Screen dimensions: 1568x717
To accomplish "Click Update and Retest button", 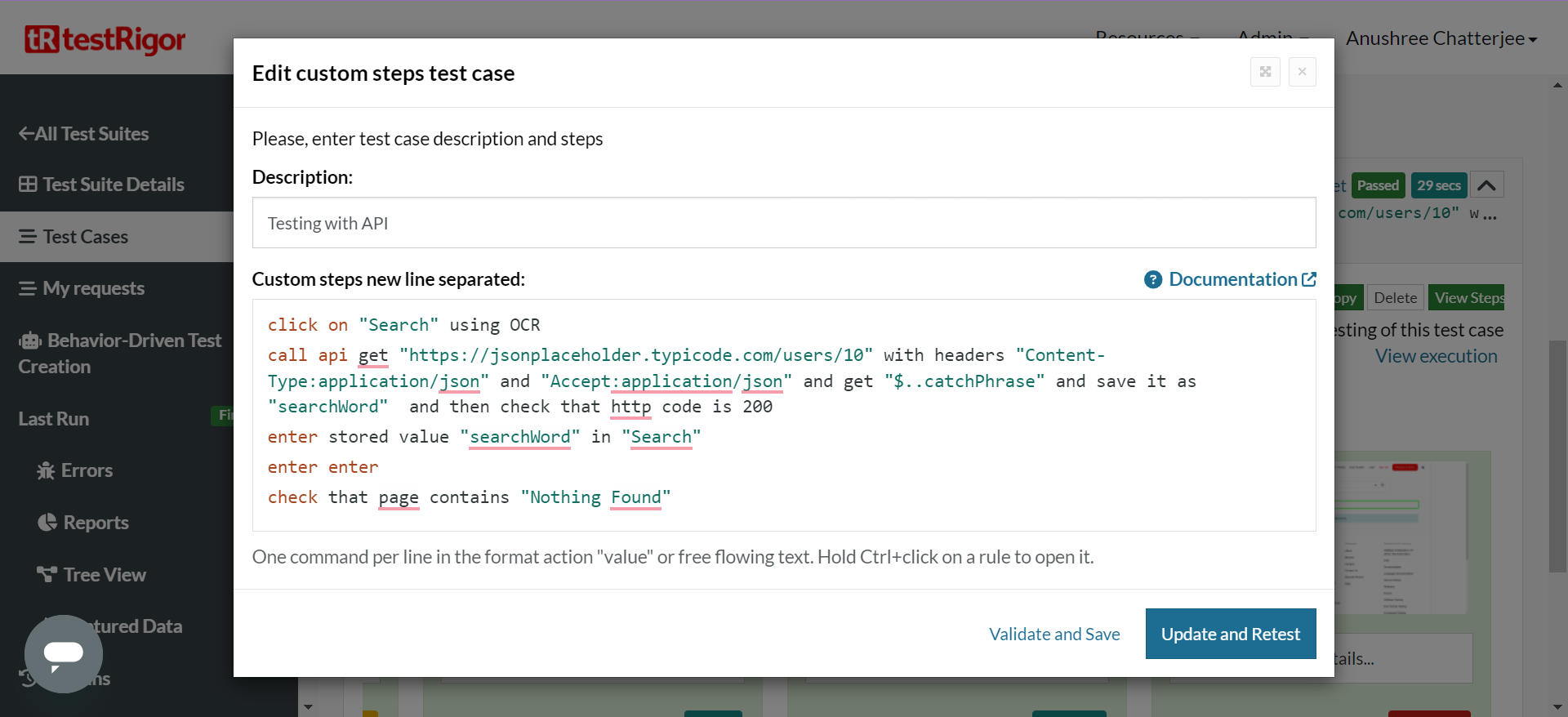I will click(1230, 634).
